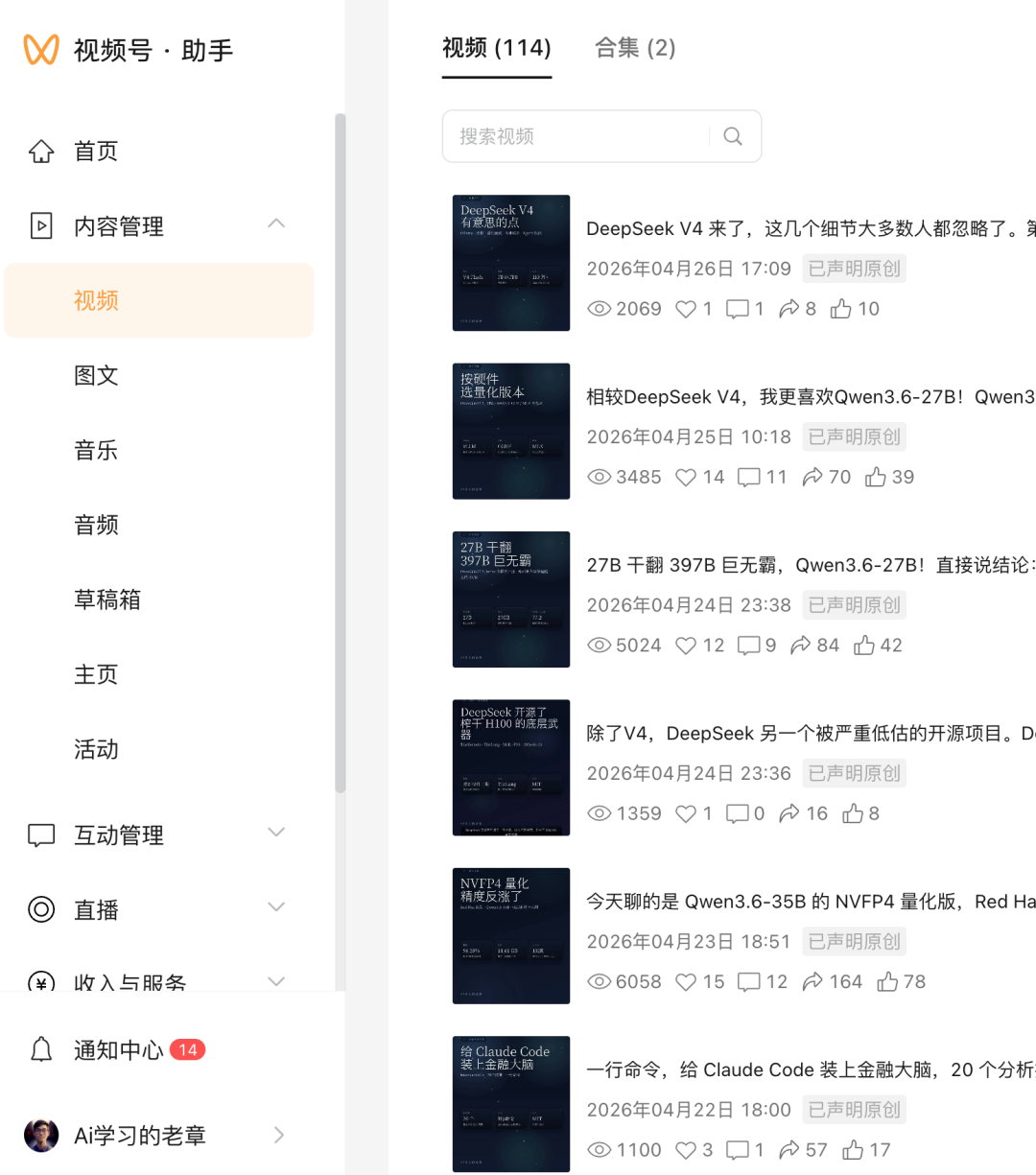Switch to the 合集 (2) tab
The image size is (1036, 1175).
click(x=634, y=48)
